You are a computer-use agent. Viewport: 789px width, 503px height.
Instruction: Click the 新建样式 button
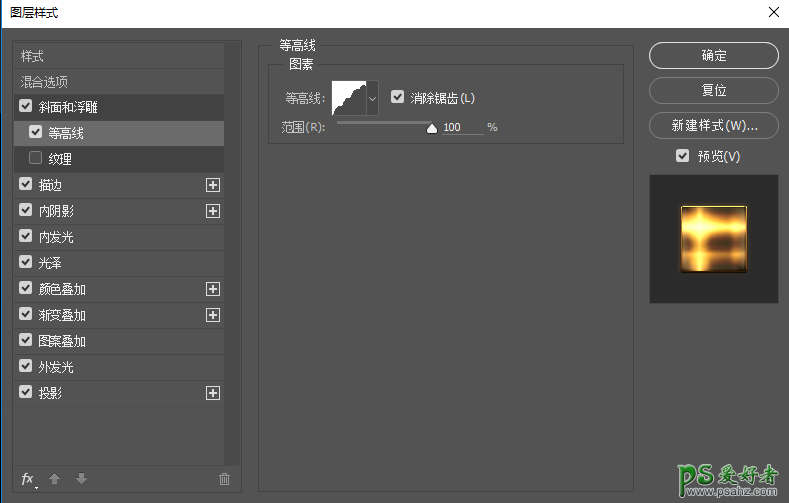(x=713, y=126)
